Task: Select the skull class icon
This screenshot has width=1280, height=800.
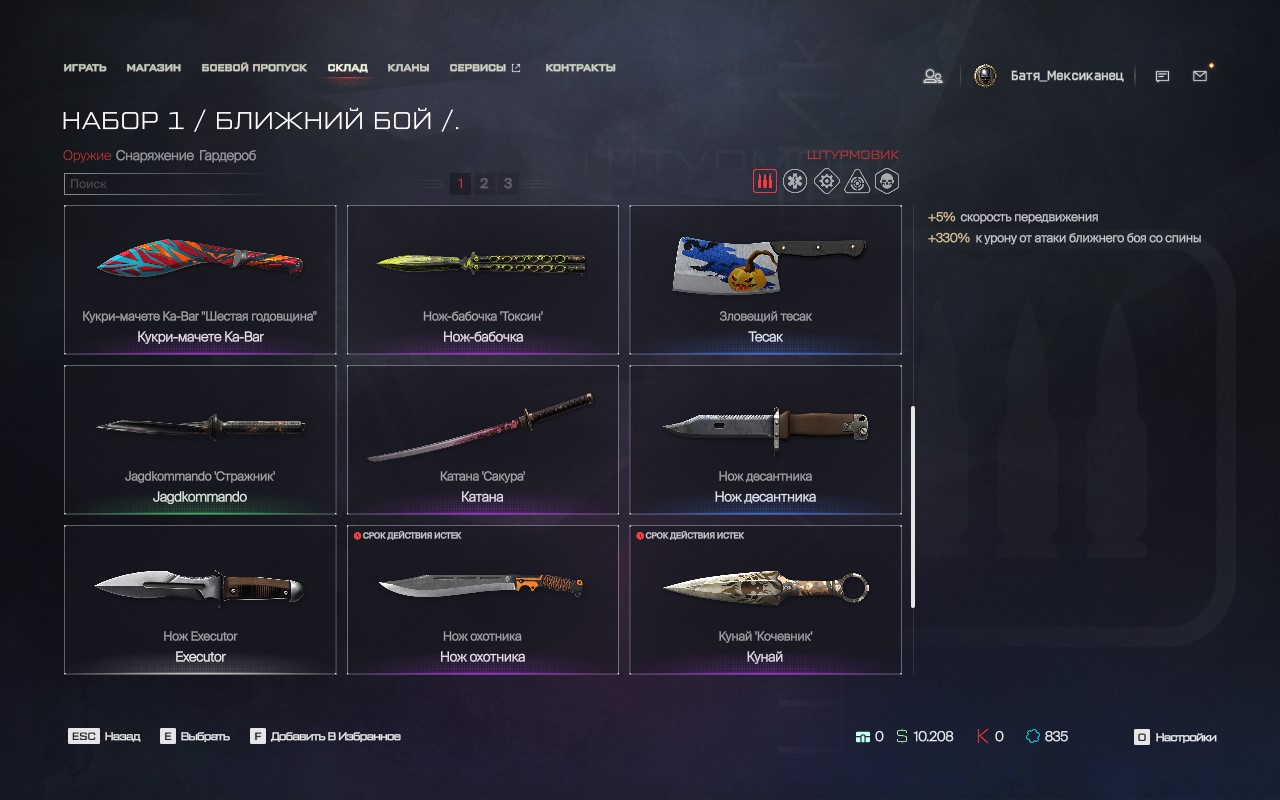Action: coord(887,181)
